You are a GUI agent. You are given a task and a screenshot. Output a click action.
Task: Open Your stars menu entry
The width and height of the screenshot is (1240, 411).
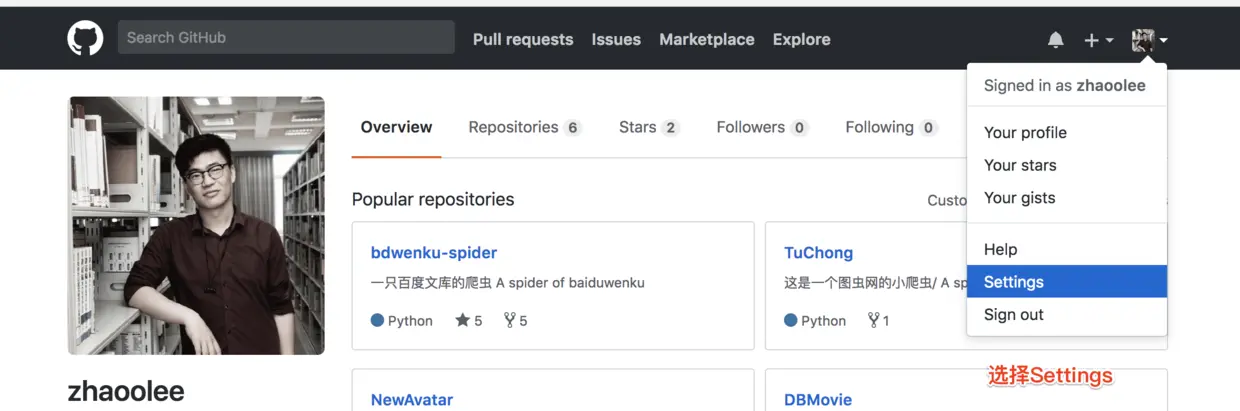(x=1067, y=166)
